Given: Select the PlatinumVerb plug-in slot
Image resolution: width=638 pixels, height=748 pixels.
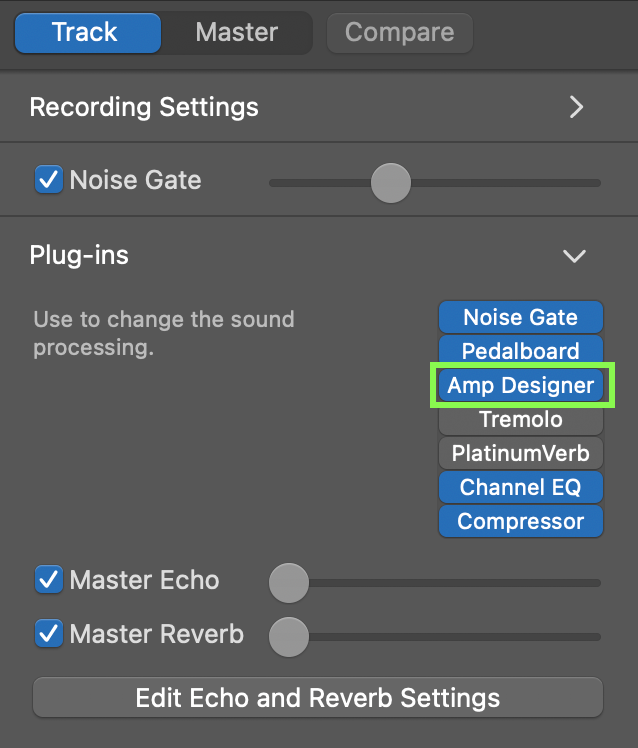Looking at the screenshot, I should pyautogui.click(x=521, y=453).
